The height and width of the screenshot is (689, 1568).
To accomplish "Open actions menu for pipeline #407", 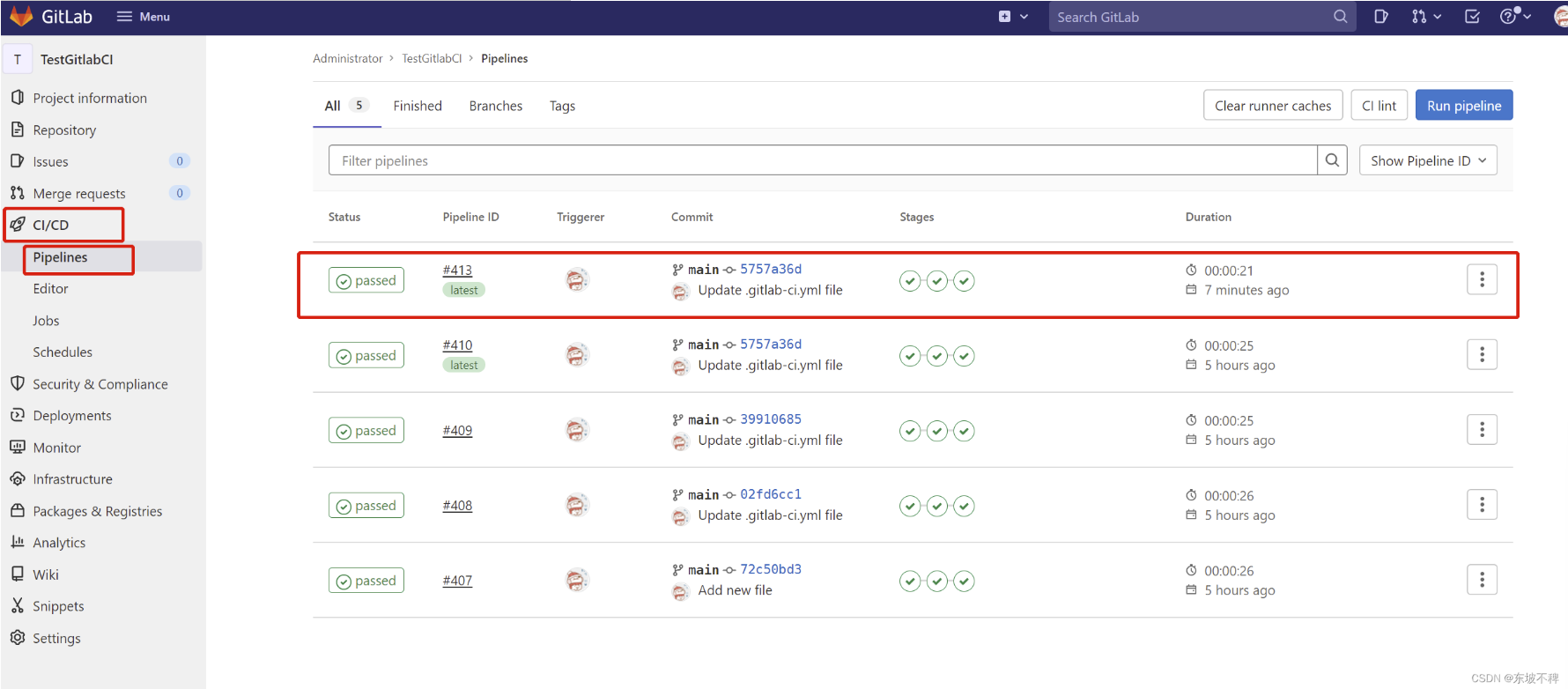I will click(x=1482, y=579).
